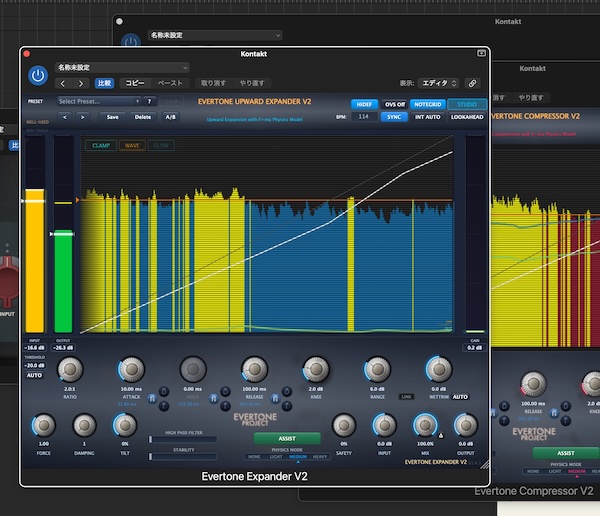Click the やり直す redo button in Expander window
The image size is (600, 516).
click(x=251, y=83)
